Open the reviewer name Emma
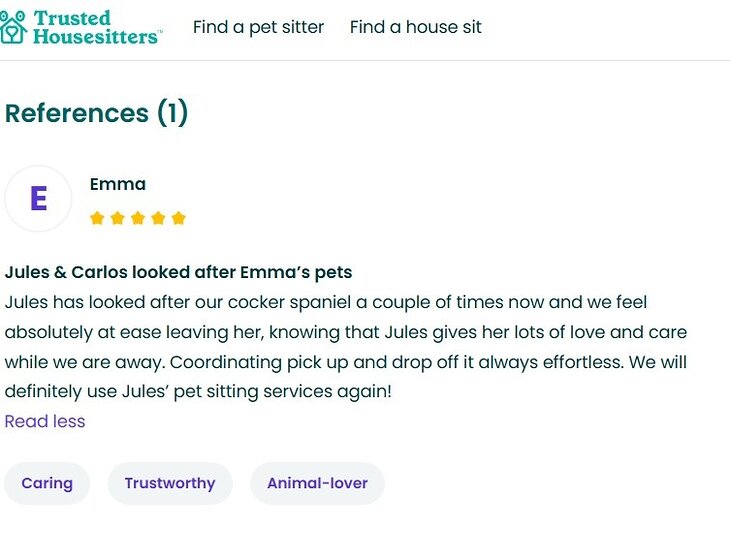 [x=118, y=184]
